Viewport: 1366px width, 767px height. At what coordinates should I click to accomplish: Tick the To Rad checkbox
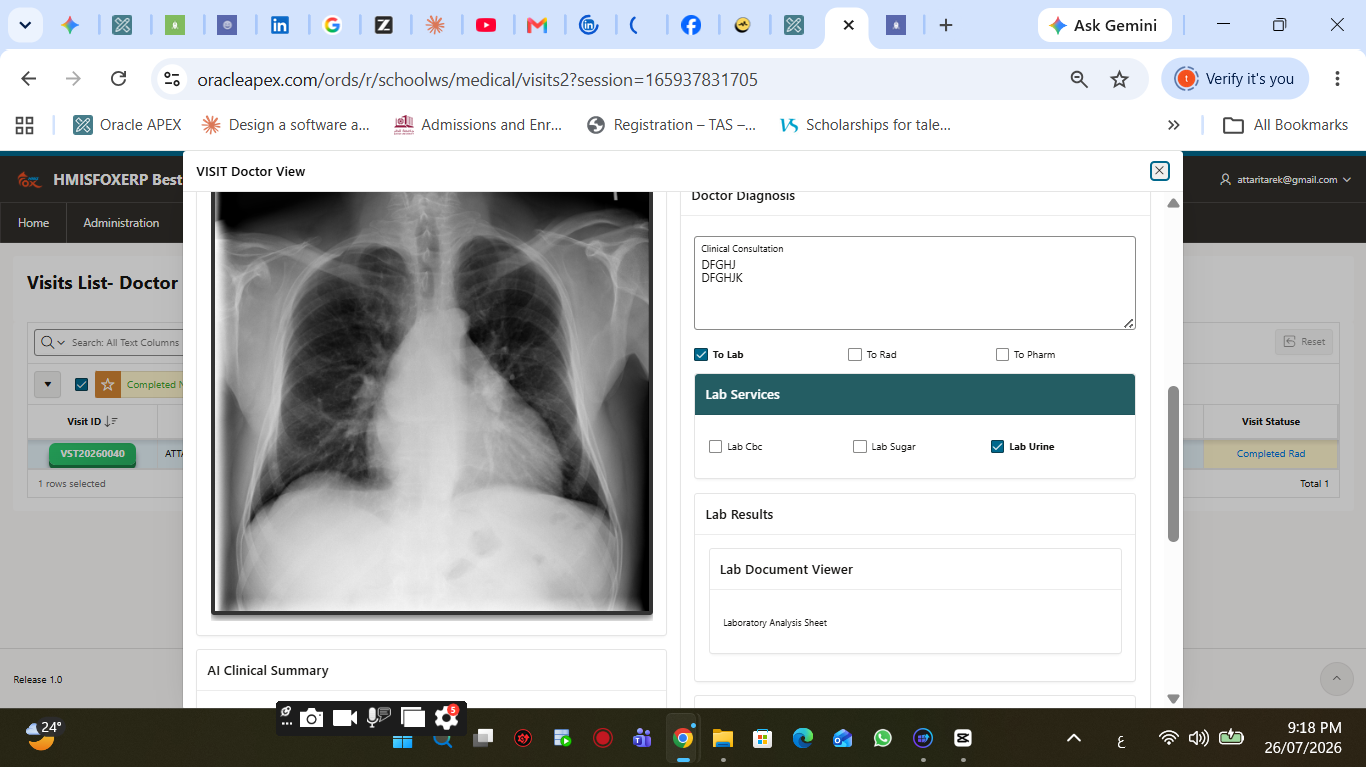pyautogui.click(x=855, y=354)
